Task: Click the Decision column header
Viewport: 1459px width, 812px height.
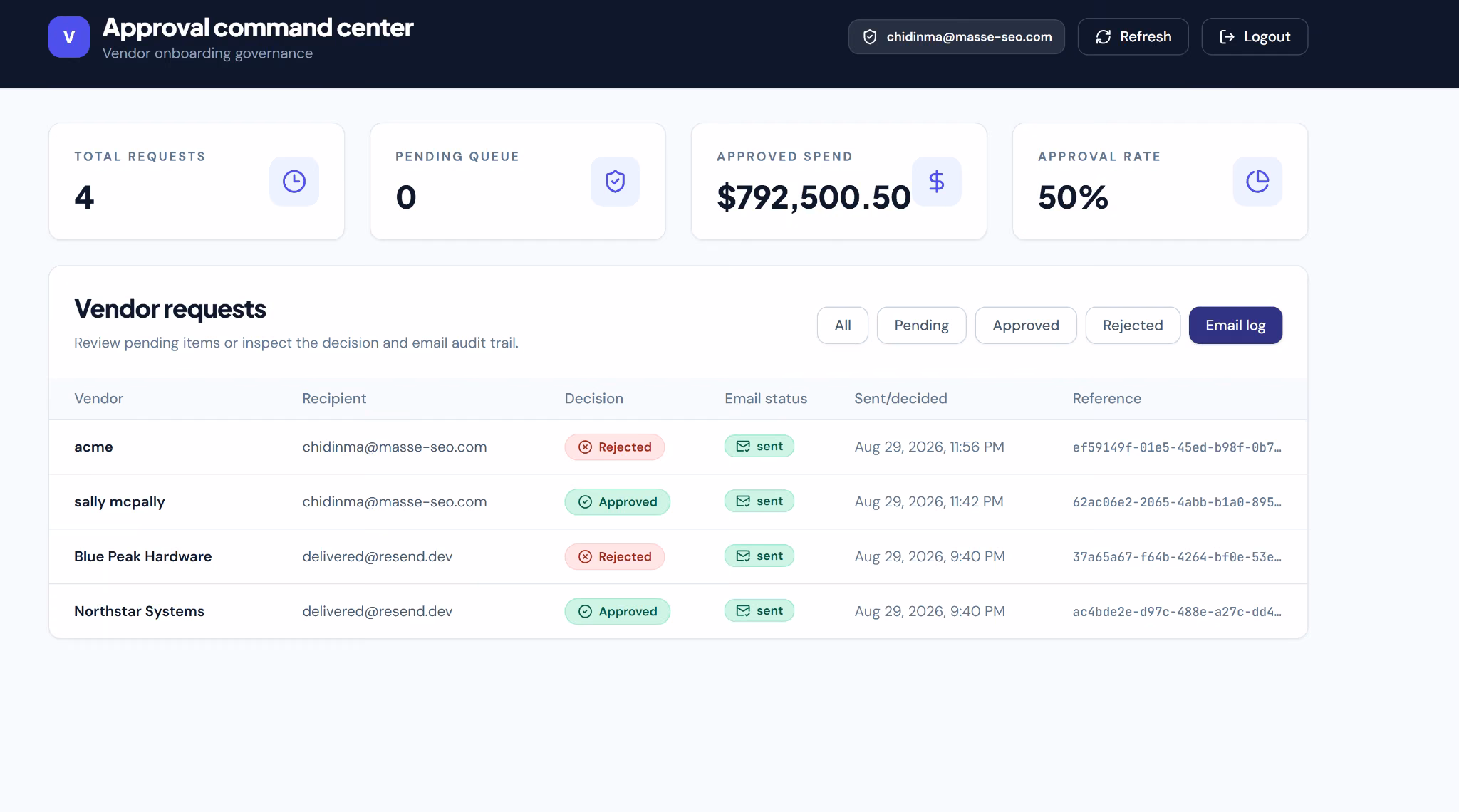Action: coord(594,399)
